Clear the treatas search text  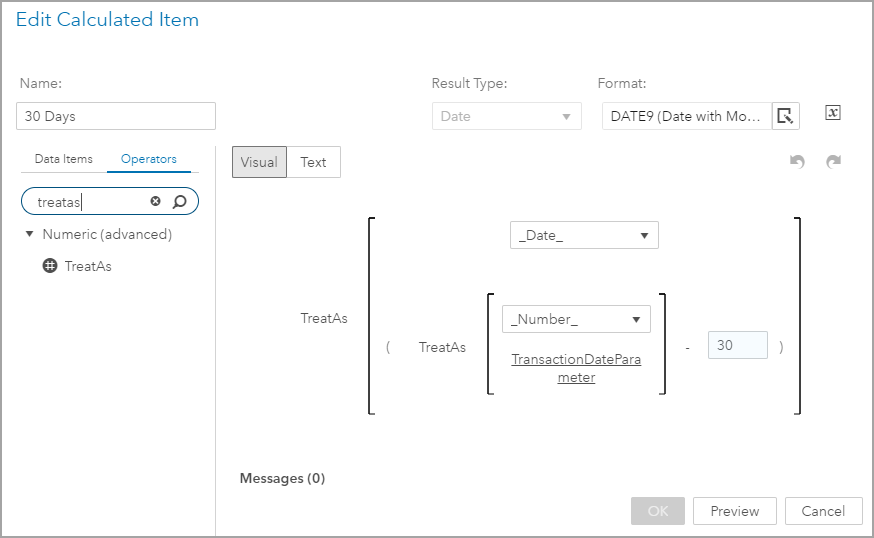155,202
